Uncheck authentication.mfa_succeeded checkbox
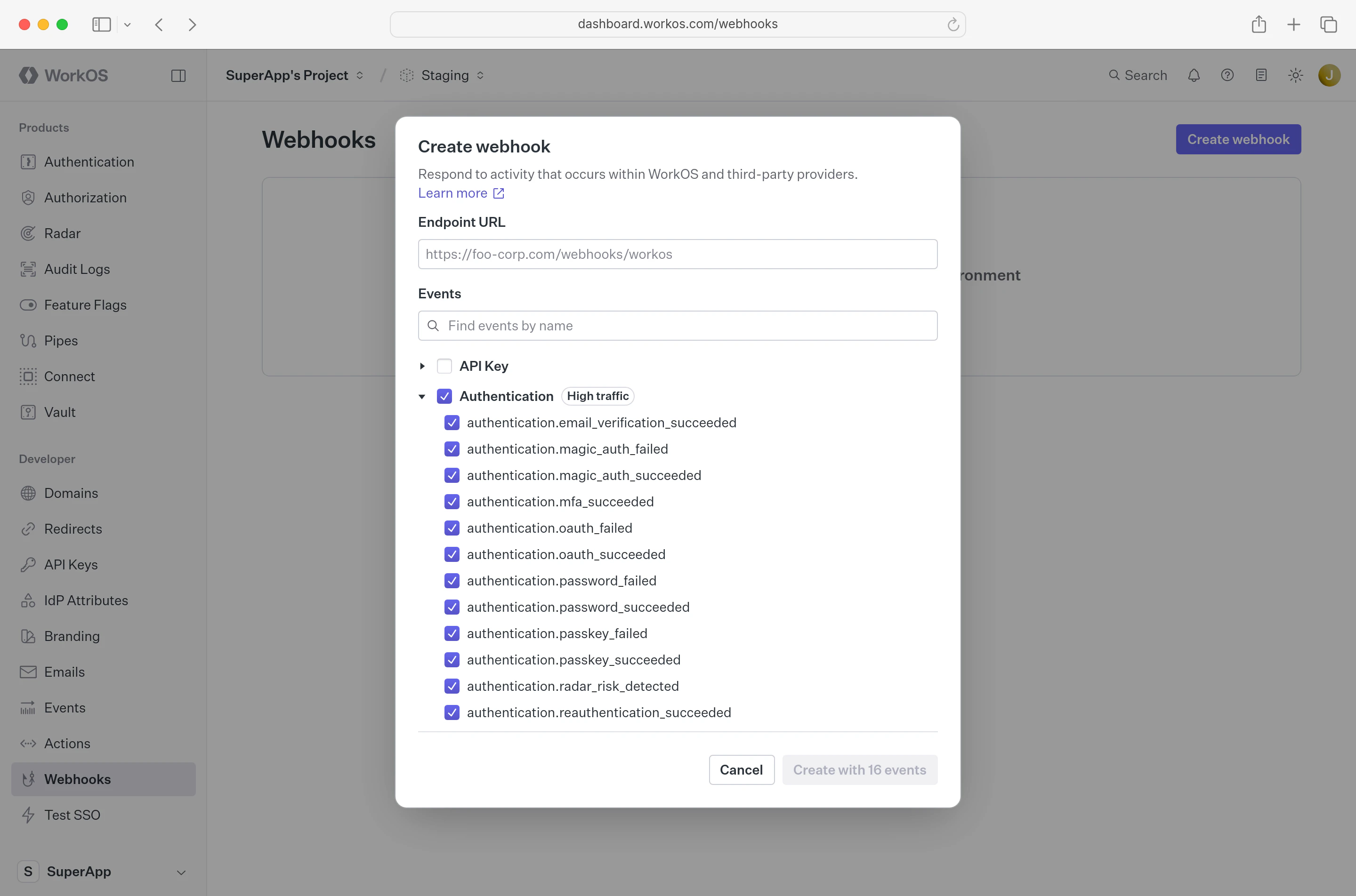Screen dimensions: 1356x896 pyautogui.click(x=452, y=502)
